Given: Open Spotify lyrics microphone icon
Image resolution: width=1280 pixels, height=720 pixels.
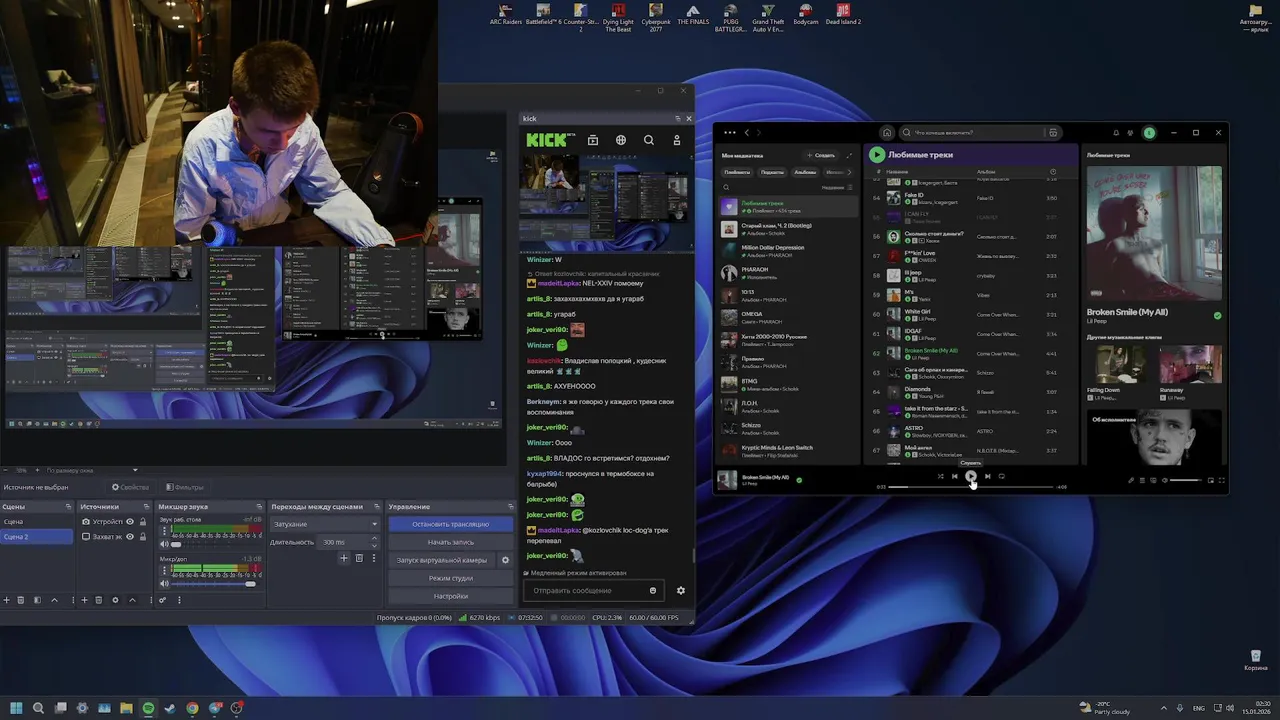Looking at the screenshot, I should [1131, 480].
